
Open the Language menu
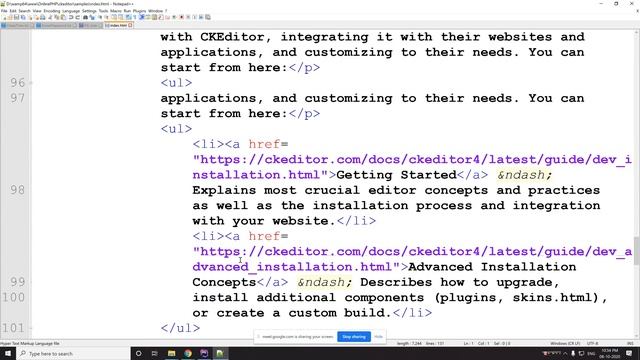click(x=71, y=11)
